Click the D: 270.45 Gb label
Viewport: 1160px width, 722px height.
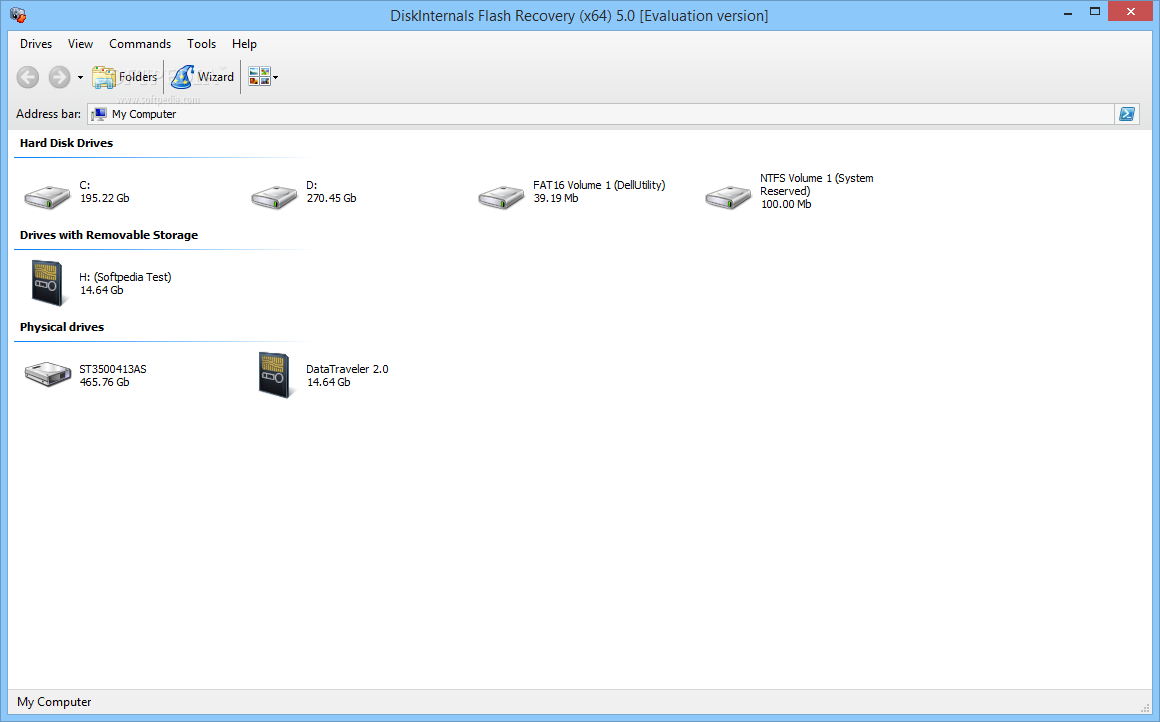tap(331, 192)
